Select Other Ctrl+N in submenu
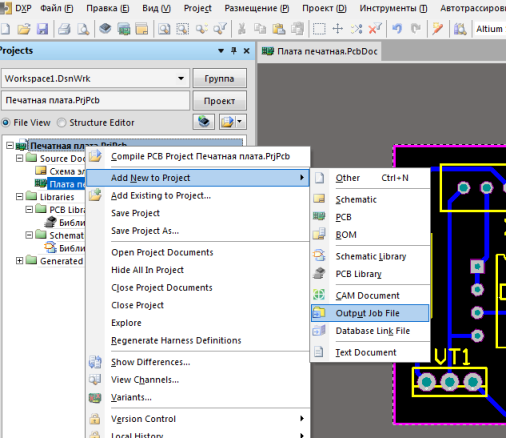 370,178
